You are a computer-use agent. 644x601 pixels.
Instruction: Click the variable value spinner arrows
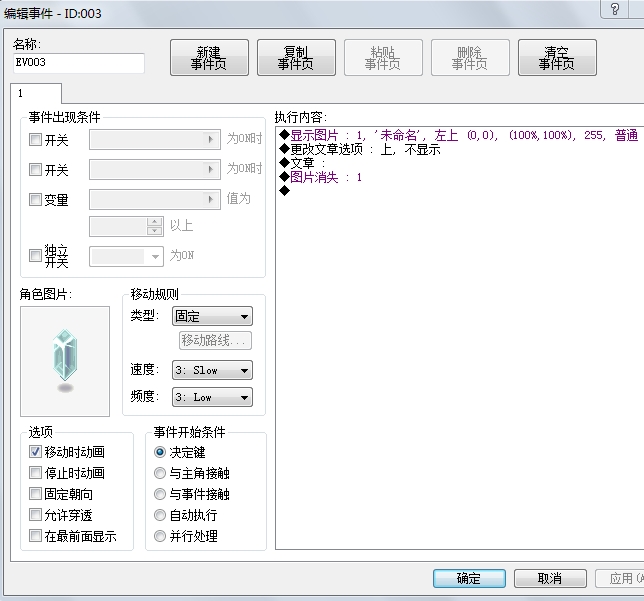click(154, 226)
